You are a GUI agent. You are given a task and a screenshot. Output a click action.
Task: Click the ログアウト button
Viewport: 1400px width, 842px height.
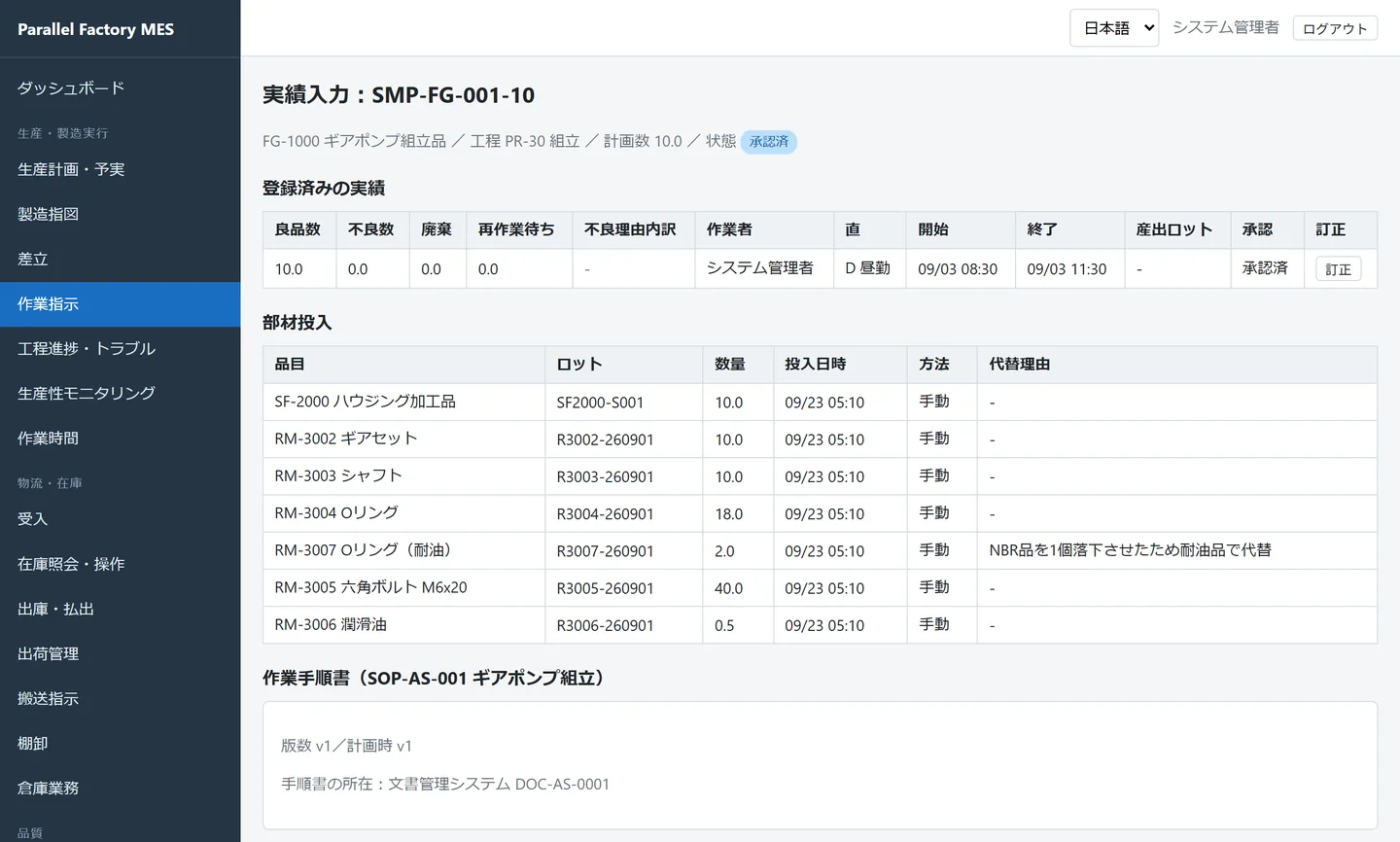(1335, 28)
